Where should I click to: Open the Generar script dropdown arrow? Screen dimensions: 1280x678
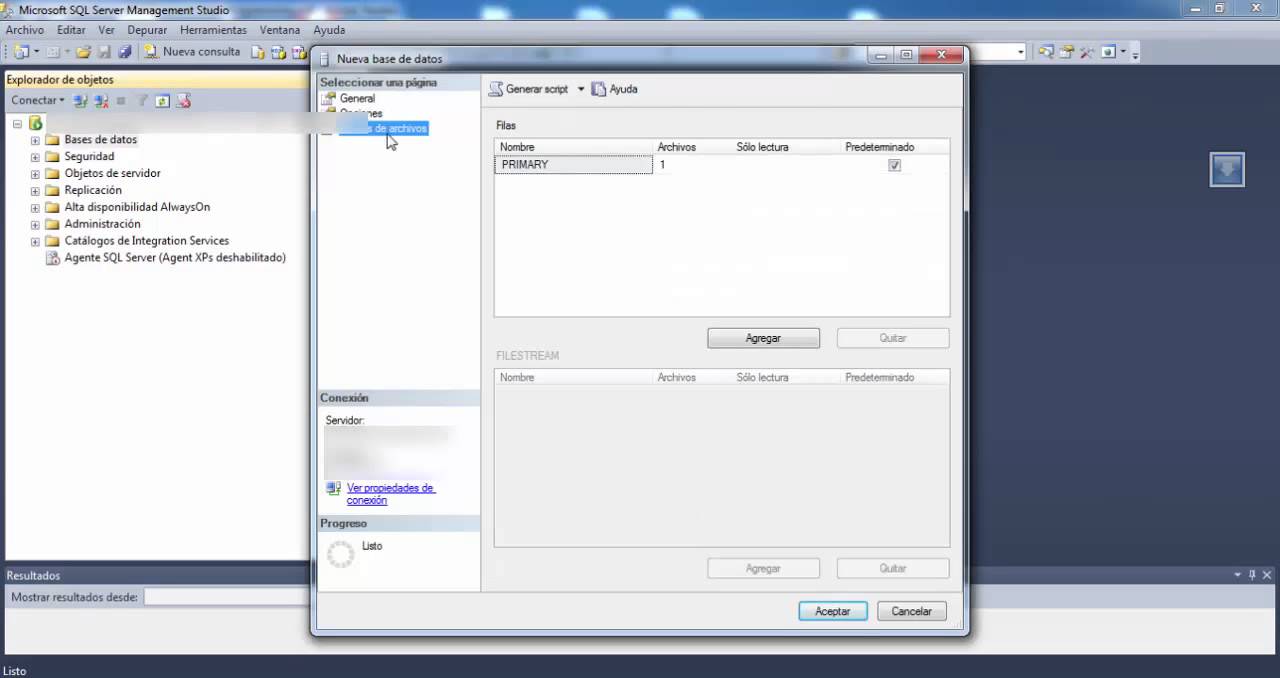coord(580,89)
